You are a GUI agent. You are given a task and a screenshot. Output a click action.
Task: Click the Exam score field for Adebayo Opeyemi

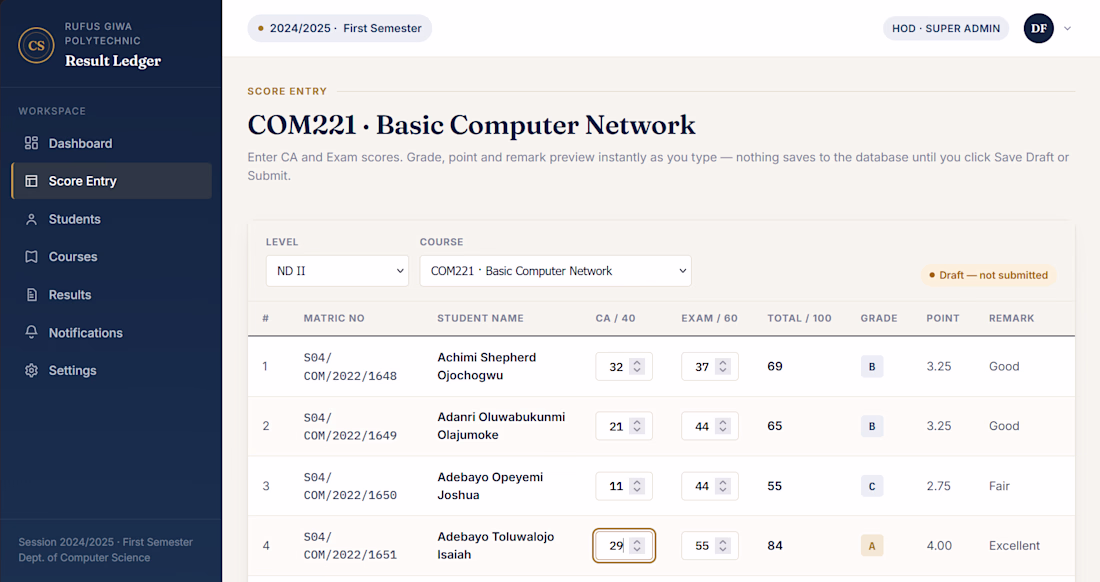(709, 486)
